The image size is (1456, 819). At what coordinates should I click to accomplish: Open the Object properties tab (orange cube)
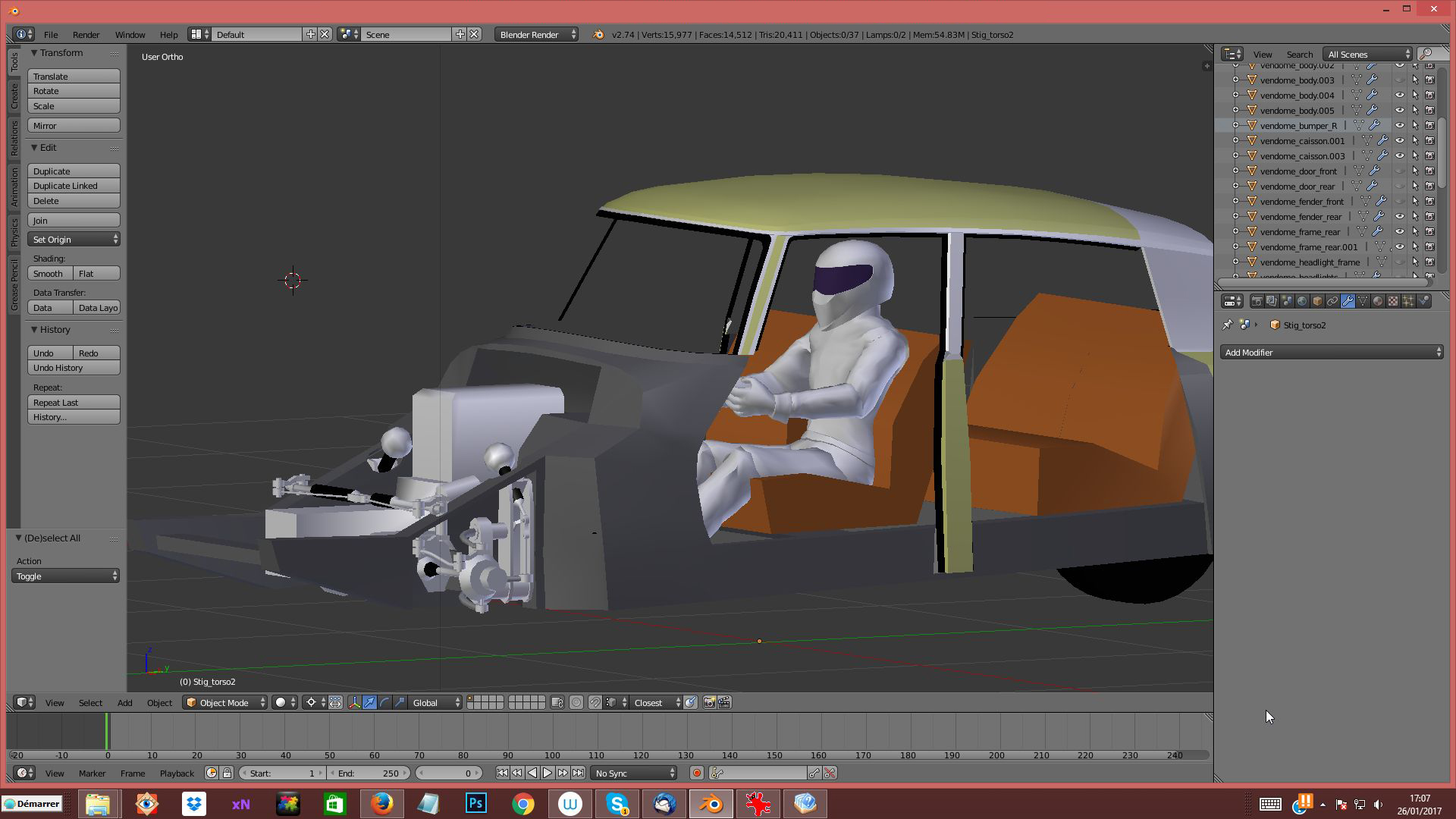point(1317,301)
